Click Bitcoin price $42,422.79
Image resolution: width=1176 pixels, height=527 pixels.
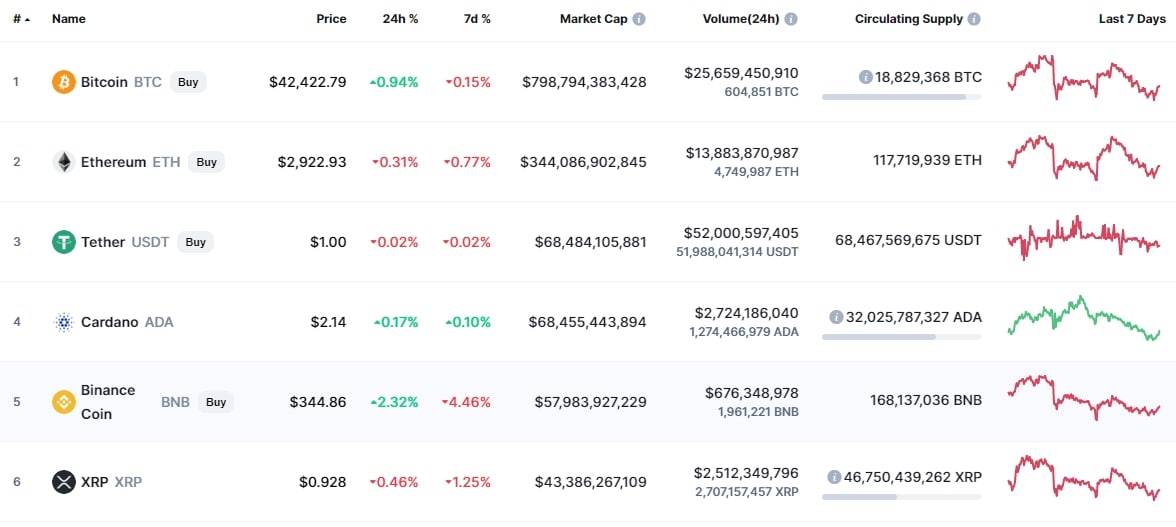click(x=308, y=82)
